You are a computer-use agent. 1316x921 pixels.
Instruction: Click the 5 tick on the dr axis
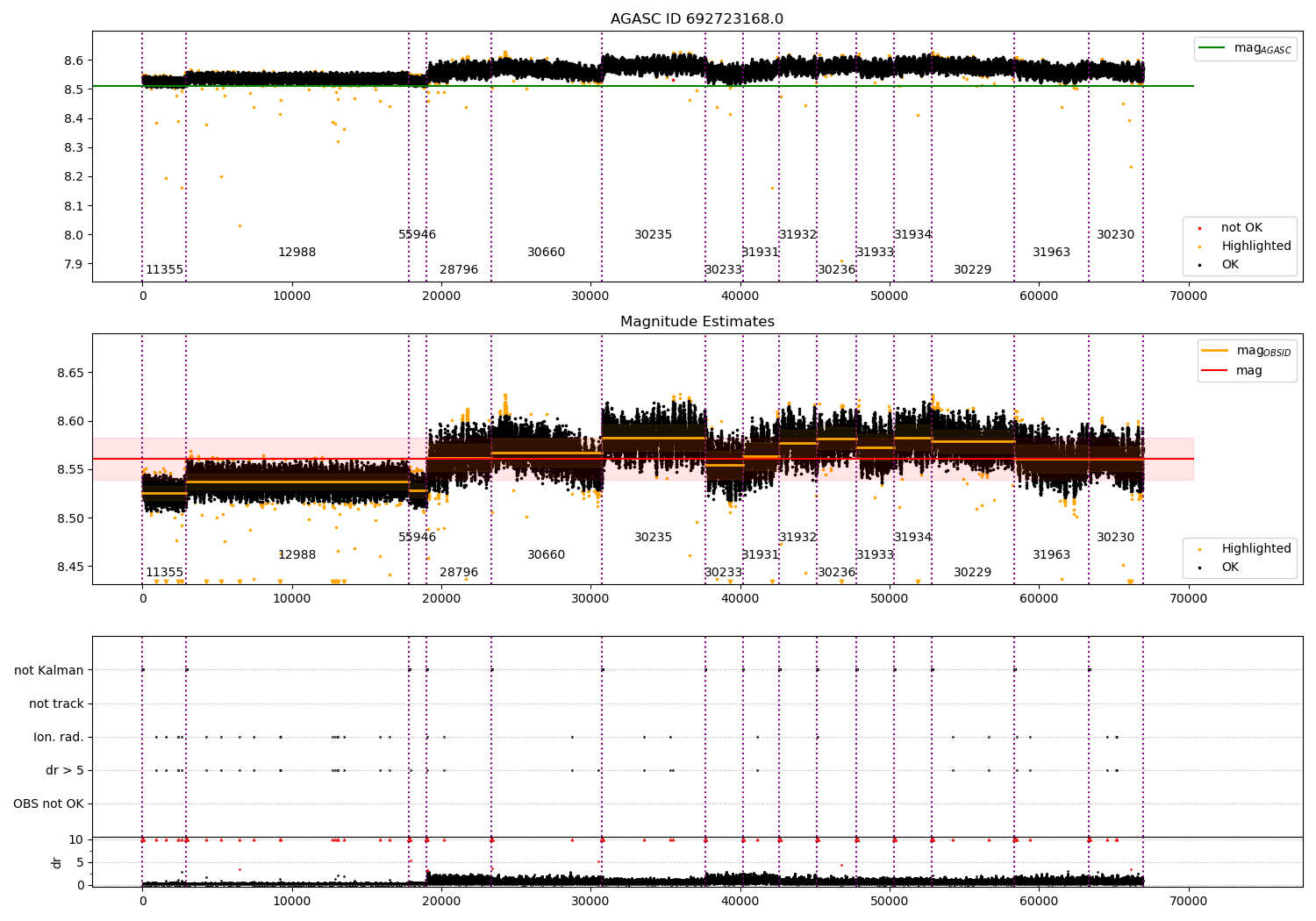click(x=80, y=862)
